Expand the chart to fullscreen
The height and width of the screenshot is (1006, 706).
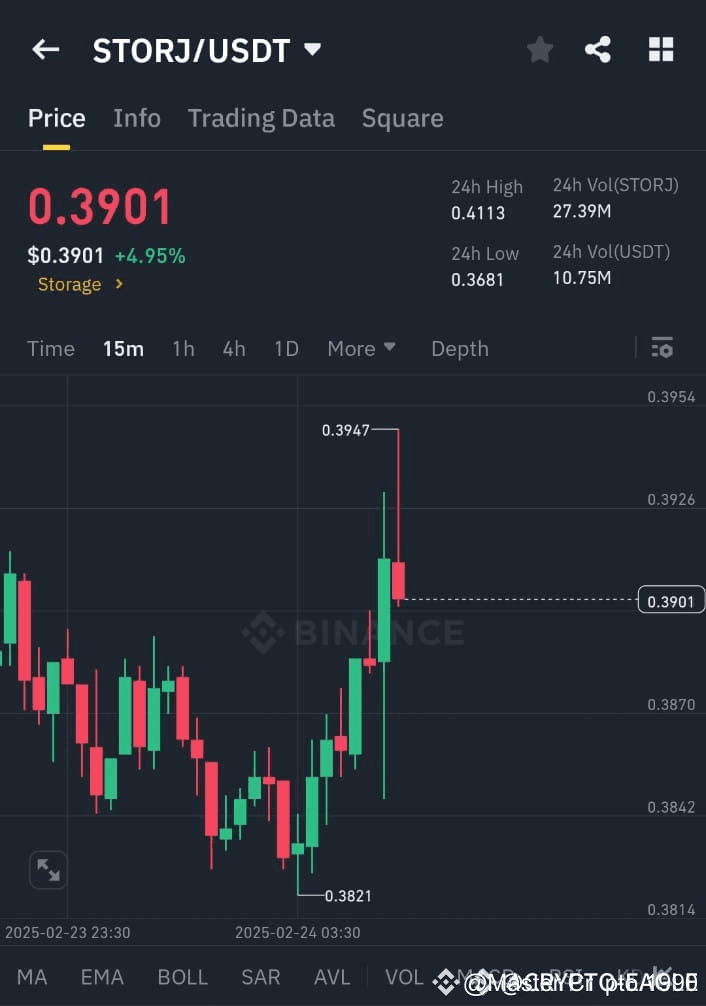48,870
